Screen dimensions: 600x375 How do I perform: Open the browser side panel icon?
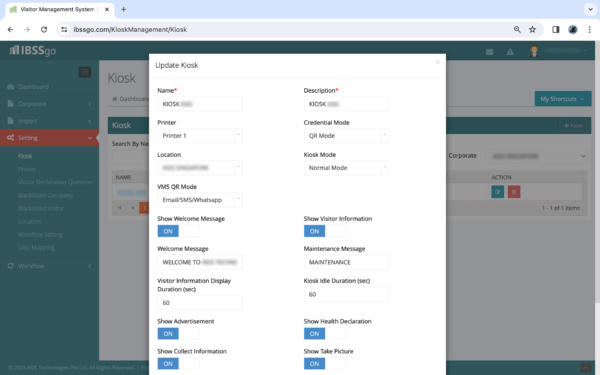click(556, 29)
